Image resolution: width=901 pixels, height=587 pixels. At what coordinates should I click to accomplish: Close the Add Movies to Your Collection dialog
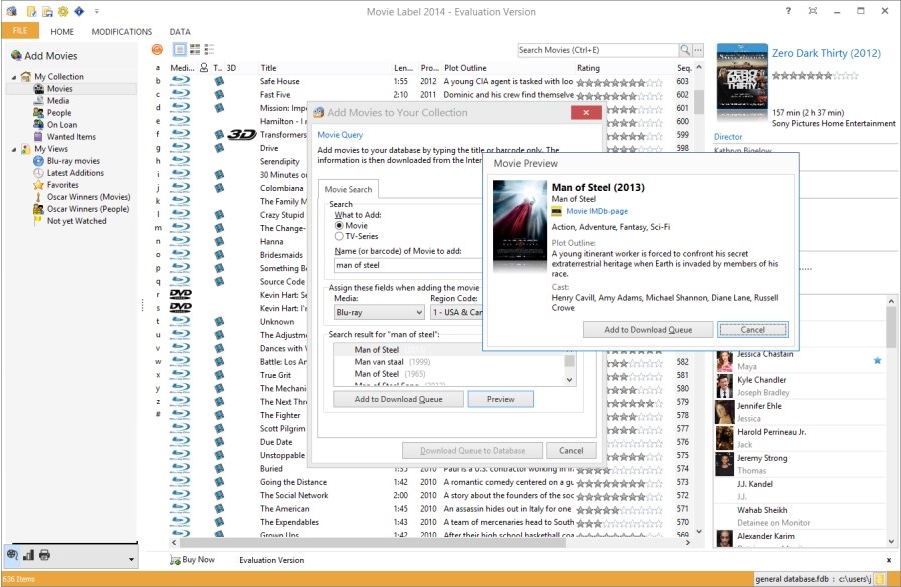tap(586, 113)
